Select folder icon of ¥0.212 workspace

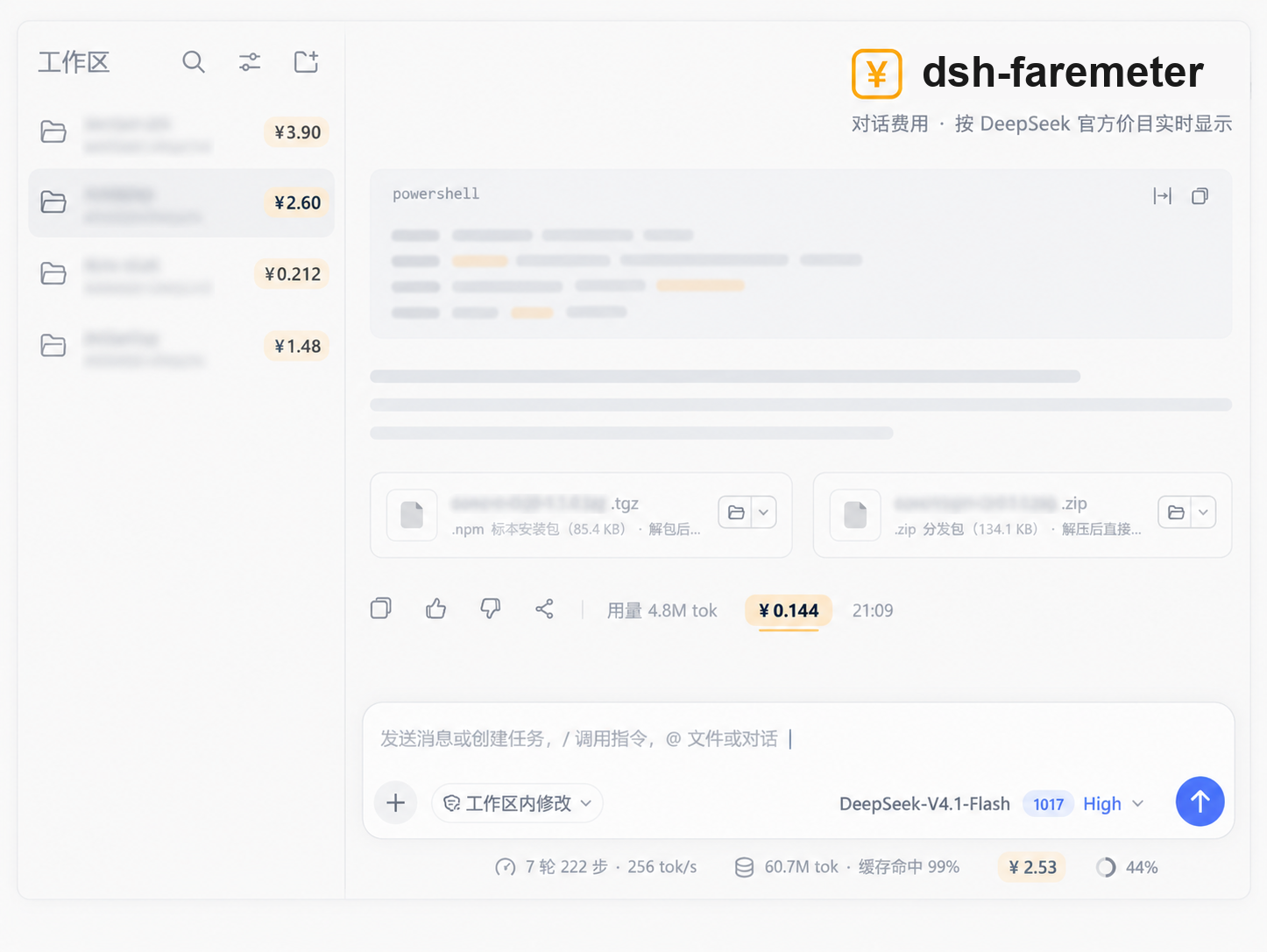pos(53,273)
